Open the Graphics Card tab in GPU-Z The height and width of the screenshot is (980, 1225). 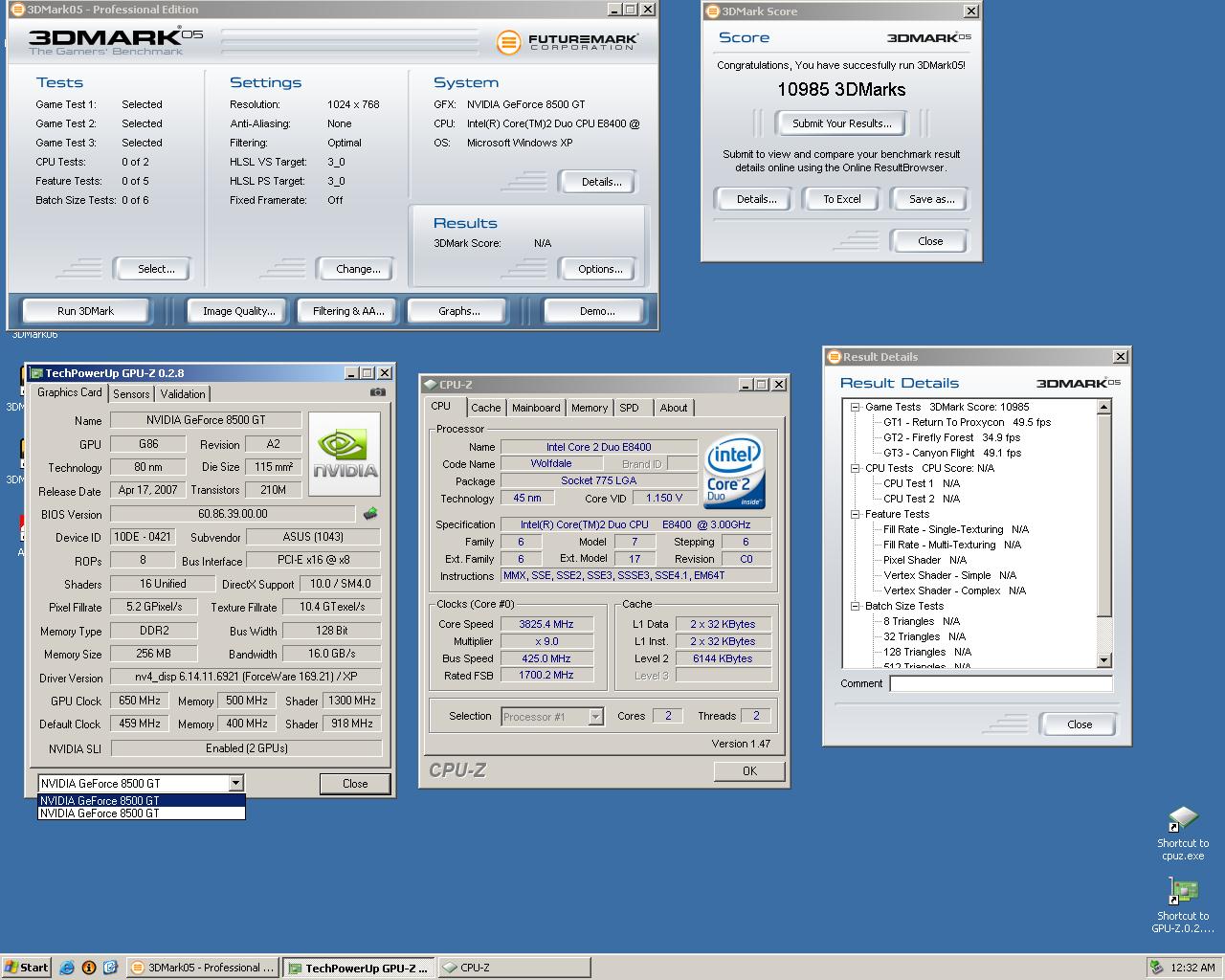69,392
